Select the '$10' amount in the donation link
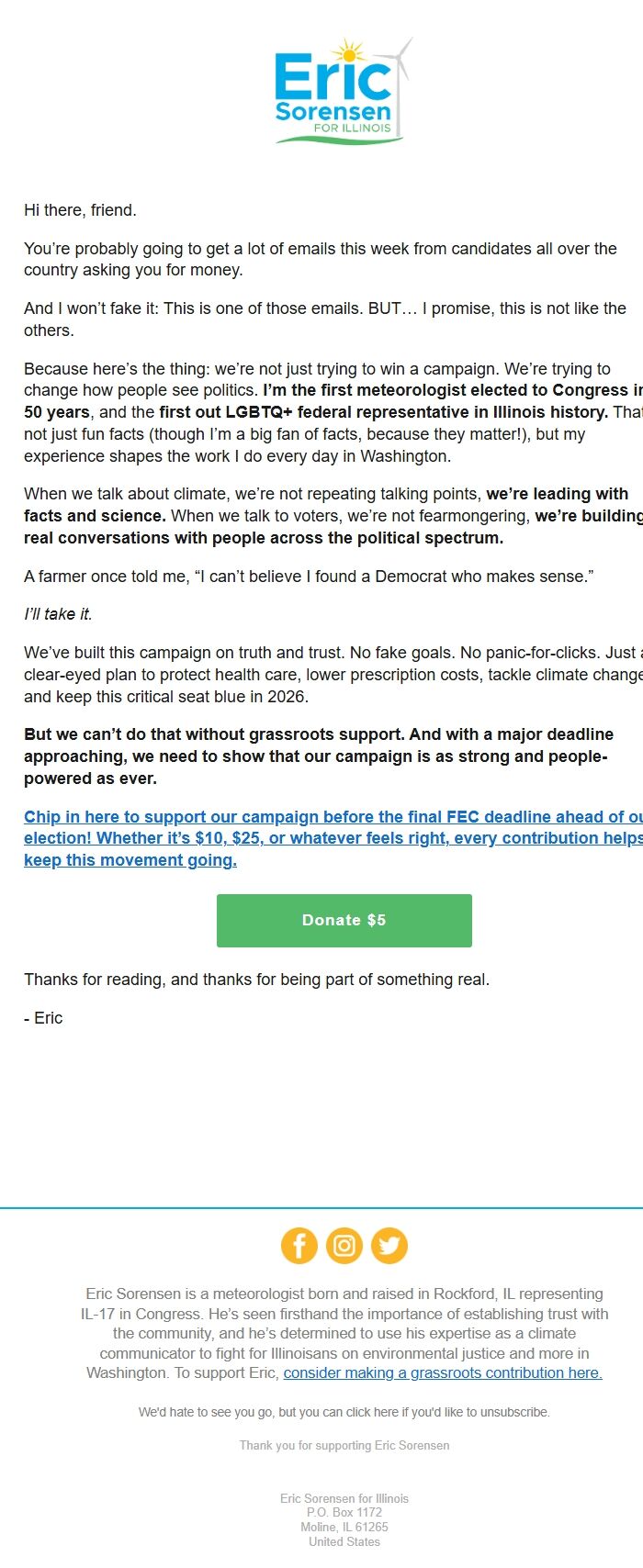The image size is (643, 1568). point(205,838)
